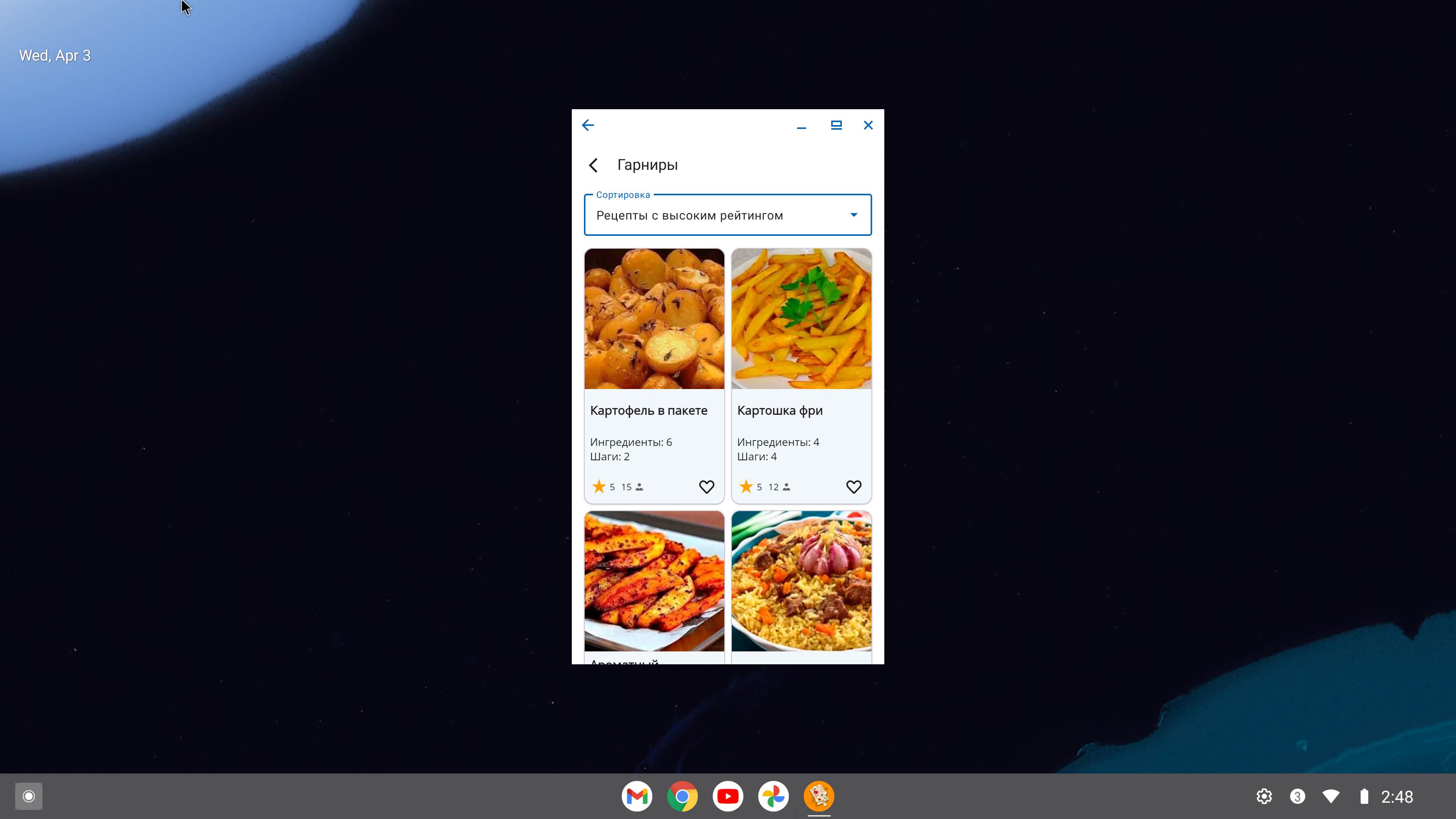Click the Wi-Fi status icon
This screenshot has width=1456, height=819.
1330,796
